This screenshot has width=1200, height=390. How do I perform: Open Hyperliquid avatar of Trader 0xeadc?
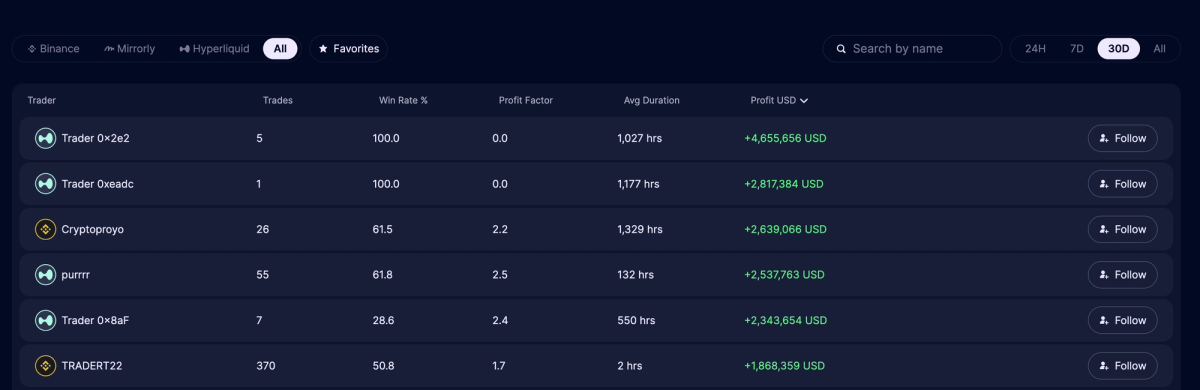tap(45, 184)
